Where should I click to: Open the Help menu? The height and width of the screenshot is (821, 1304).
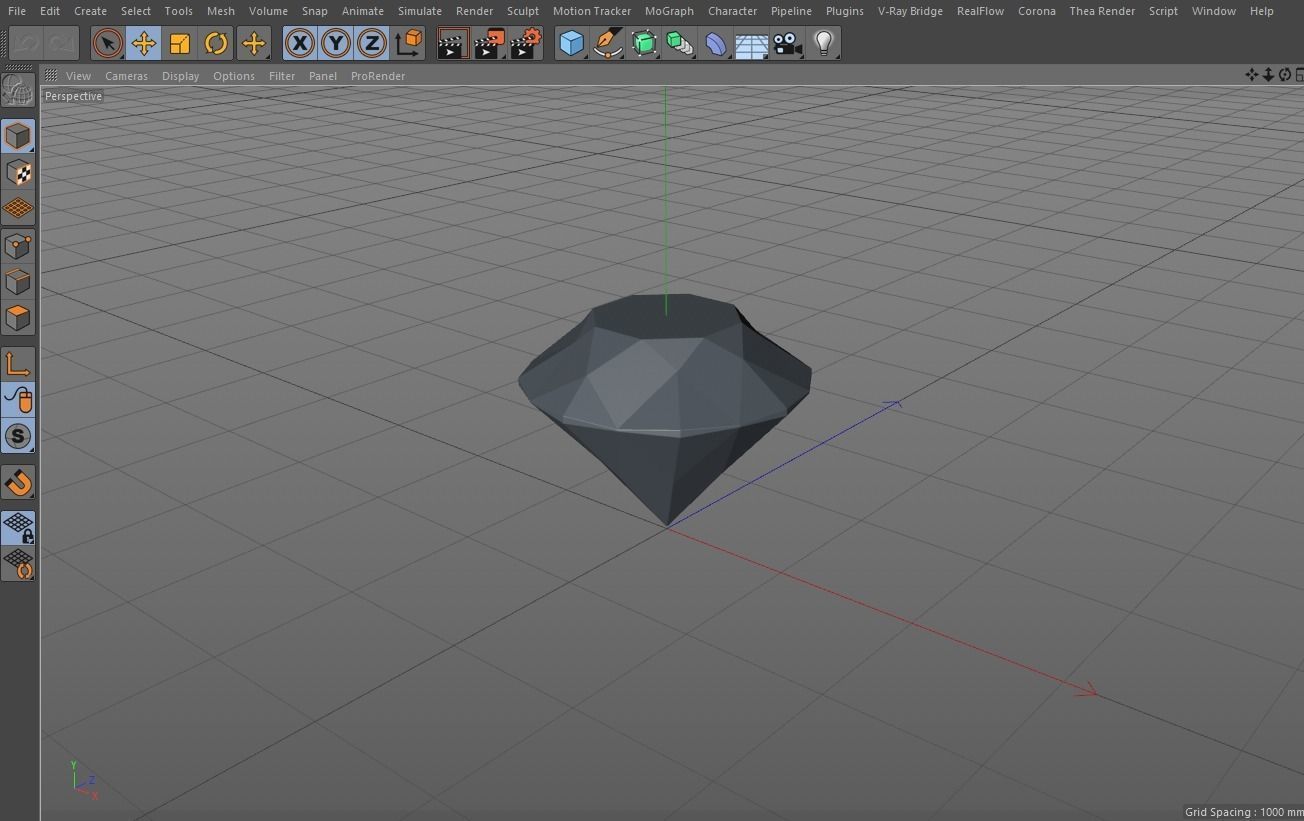point(1262,11)
